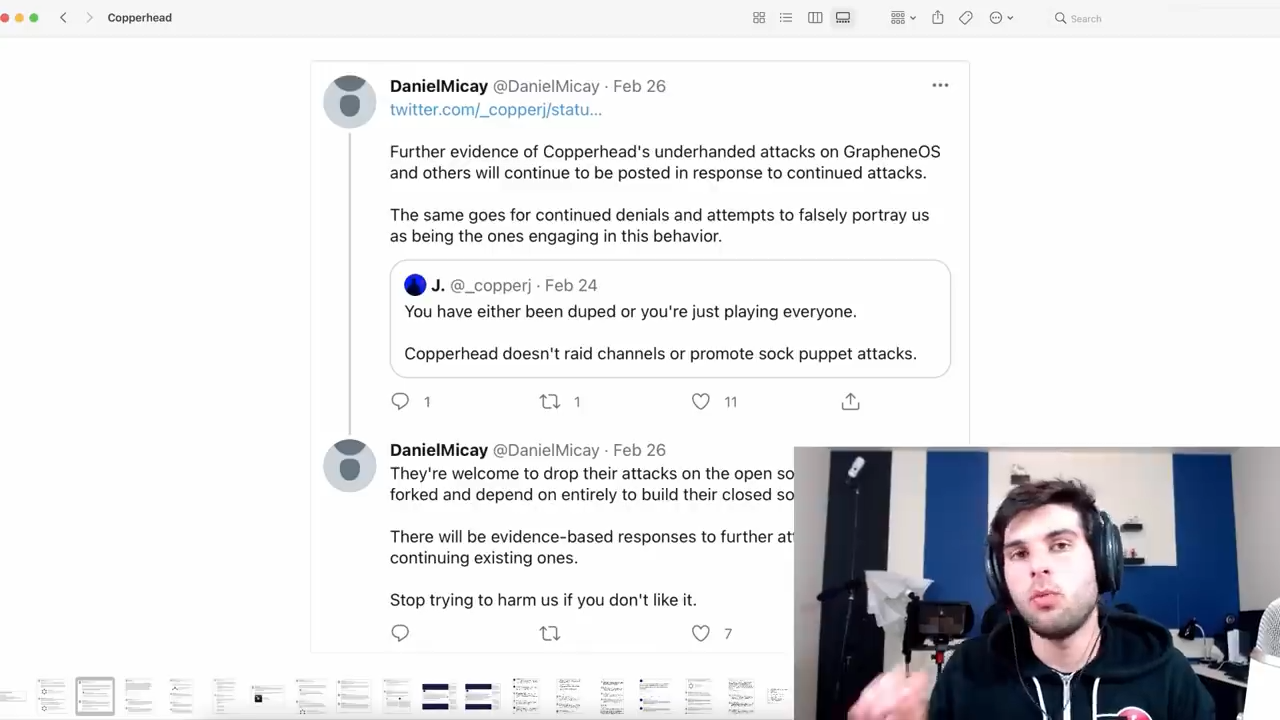Select the gallery view mode
1280x720 pixels.
pos(843,18)
